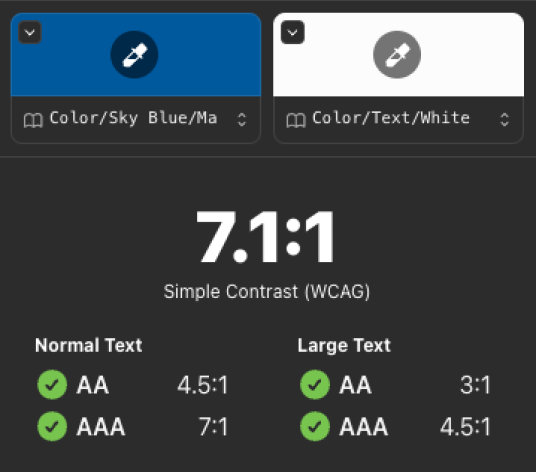Click Large Text AA green checkmark

tap(315, 385)
